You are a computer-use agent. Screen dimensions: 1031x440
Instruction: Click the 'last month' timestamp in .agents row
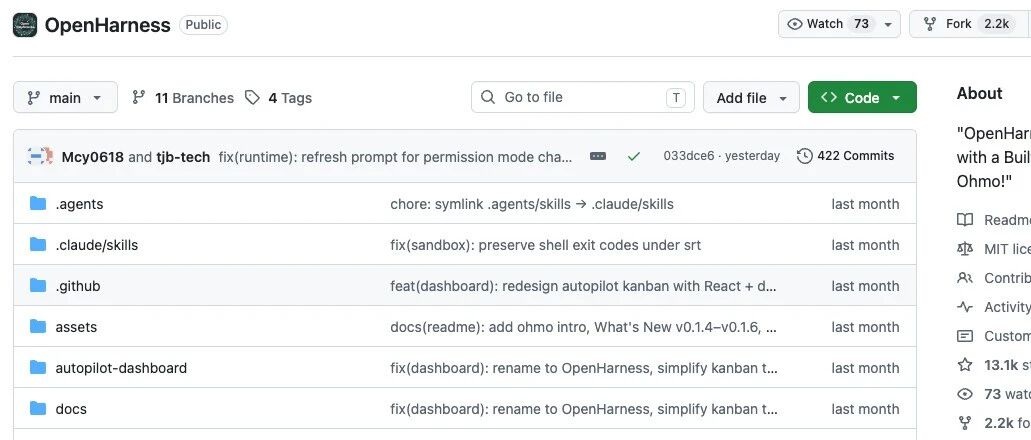point(865,205)
